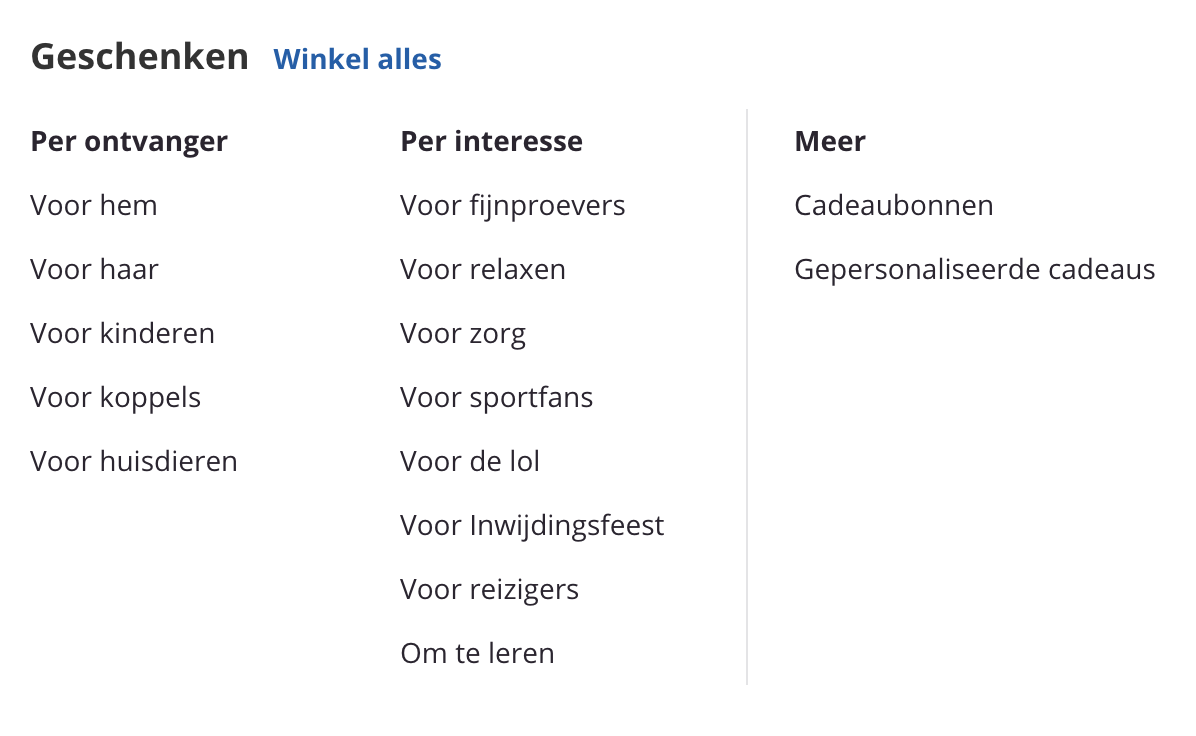Choose 'Voor koppels' gift link
The height and width of the screenshot is (736, 1196).
[116, 398]
